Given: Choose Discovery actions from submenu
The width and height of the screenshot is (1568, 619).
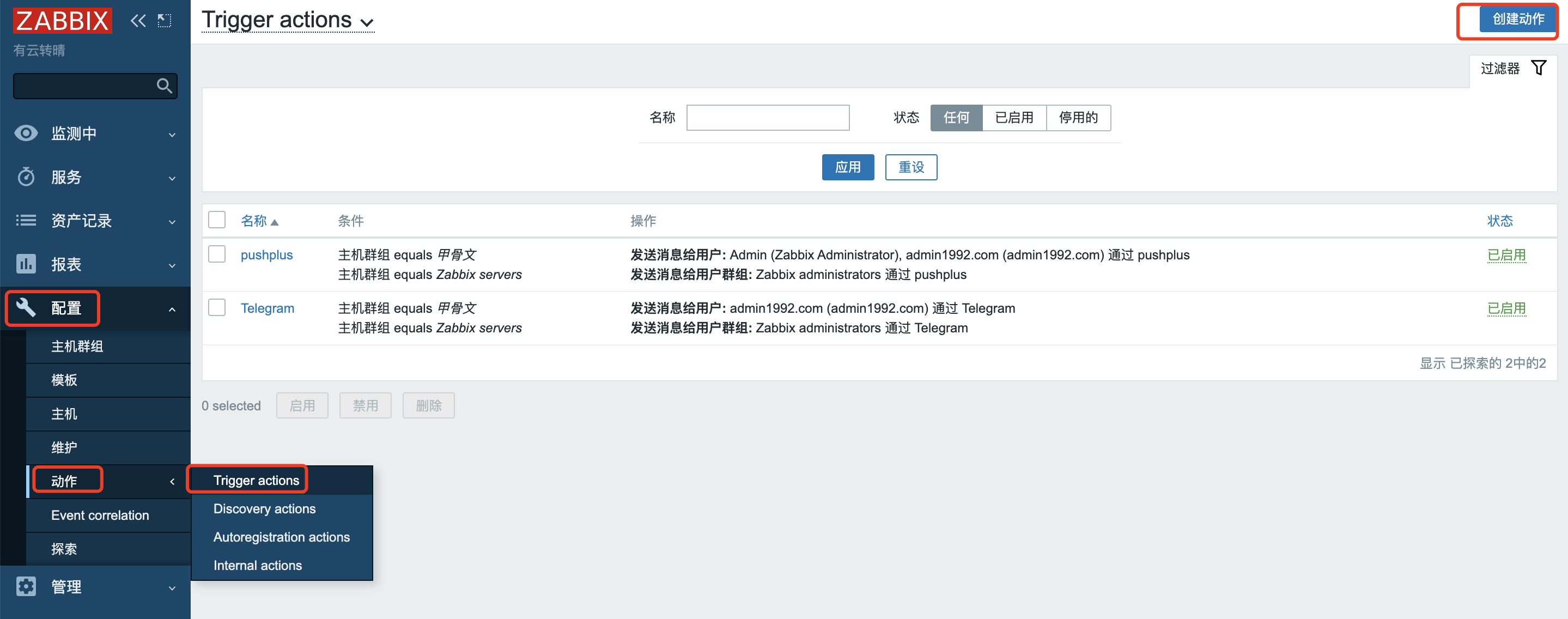Looking at the screenshot, I should 264,509.
